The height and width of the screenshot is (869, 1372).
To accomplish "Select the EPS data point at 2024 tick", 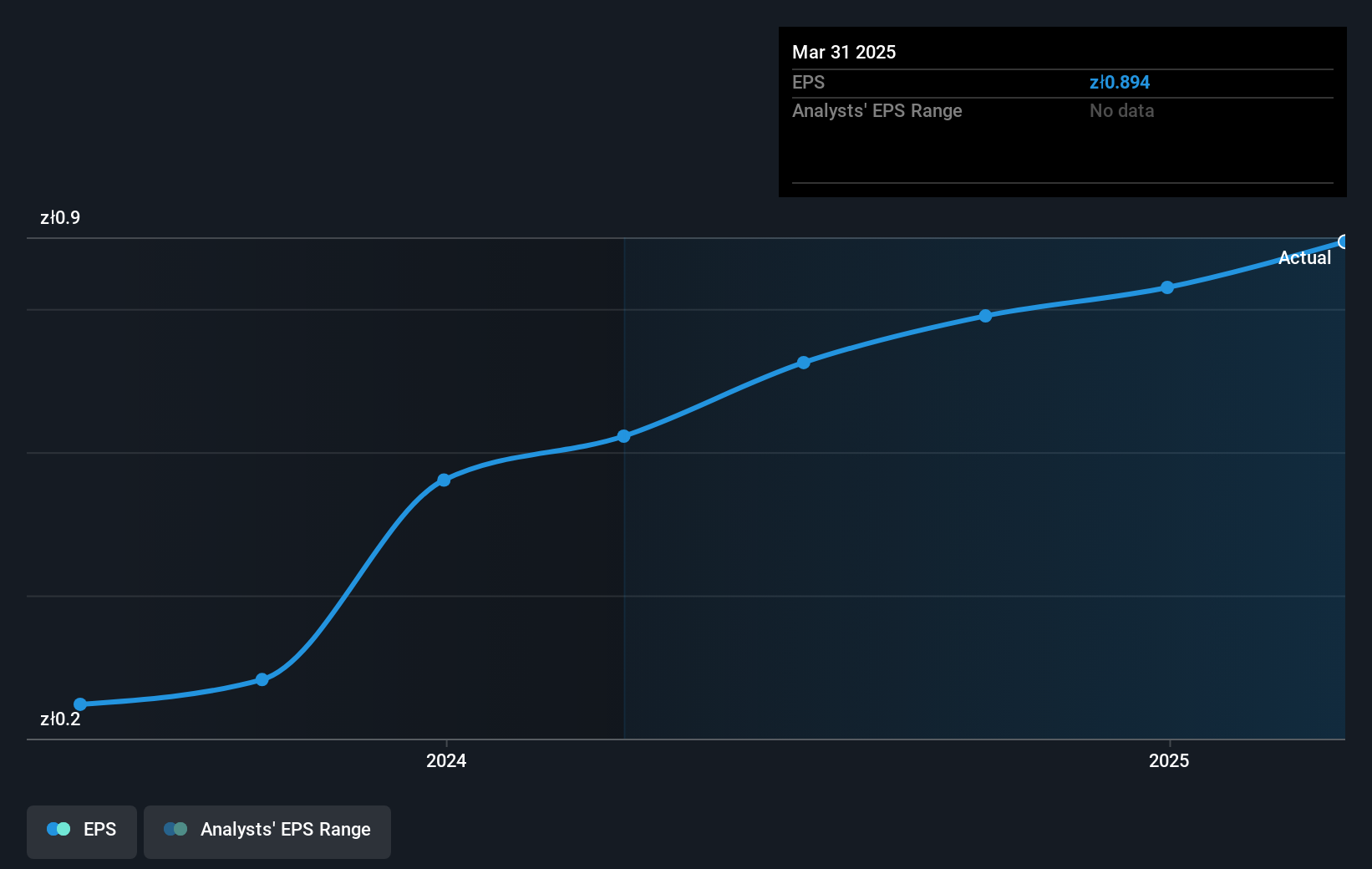I will 444,480.
